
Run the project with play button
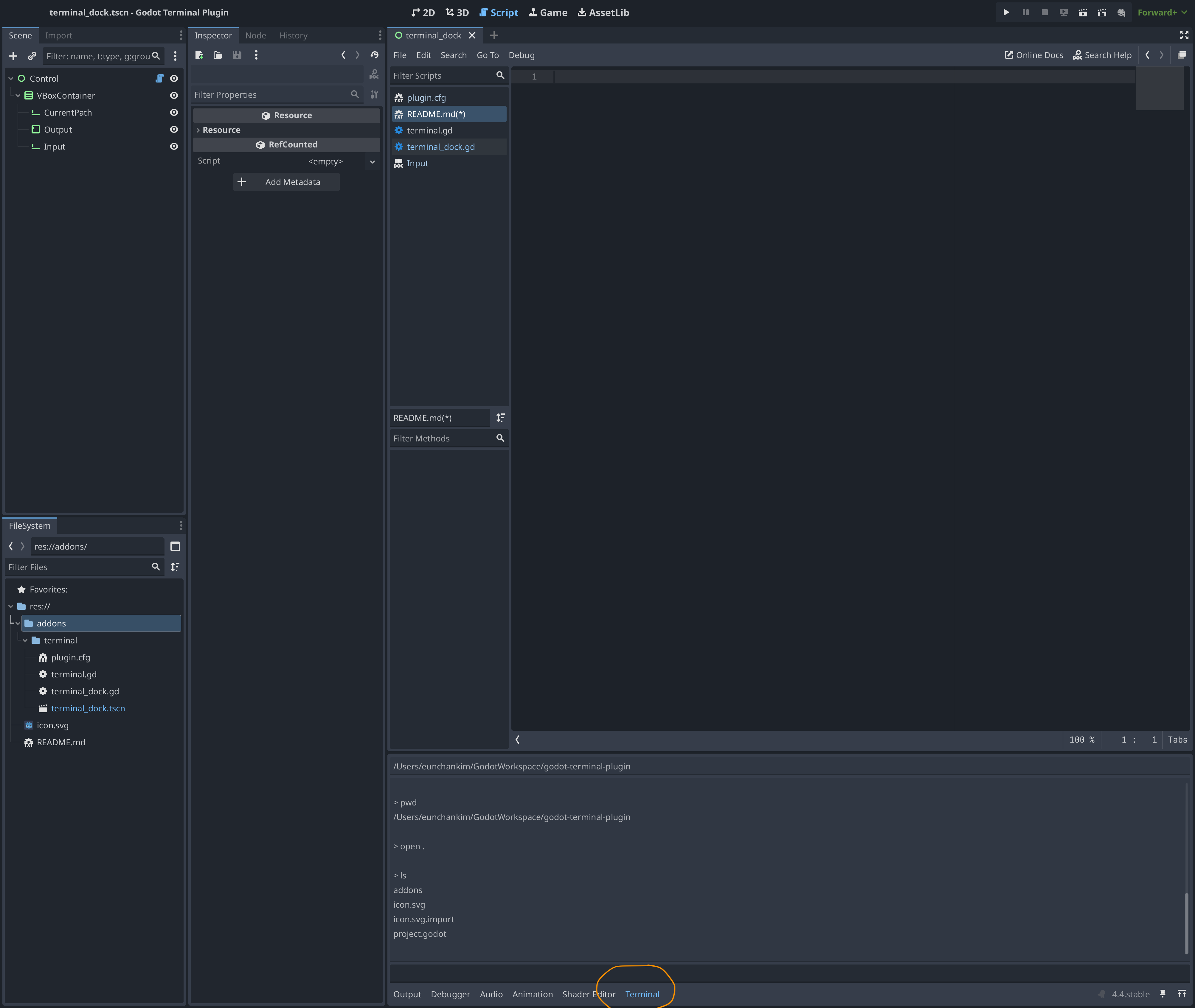click(1006, 12)
